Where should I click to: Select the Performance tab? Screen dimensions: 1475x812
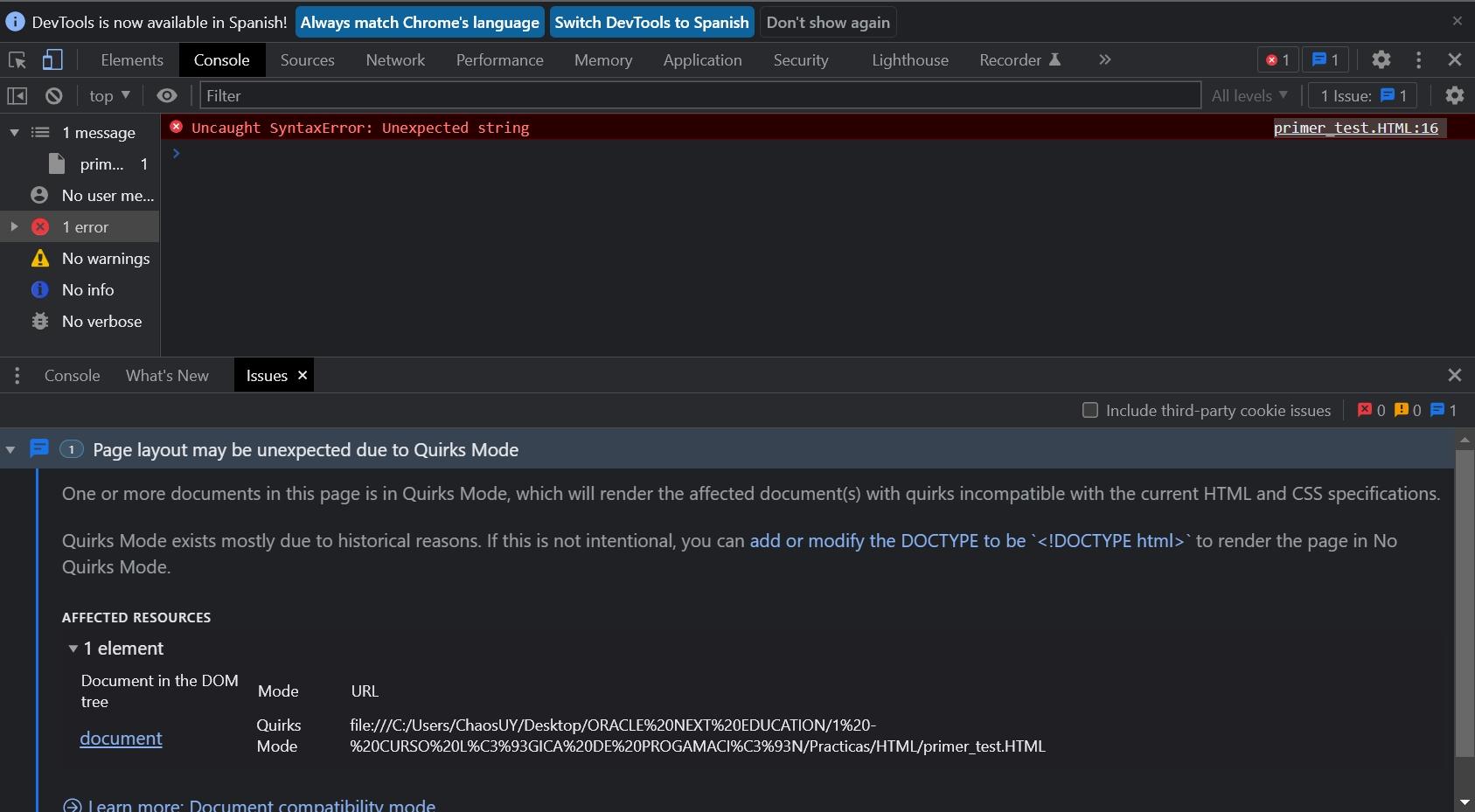pos(499,59)
